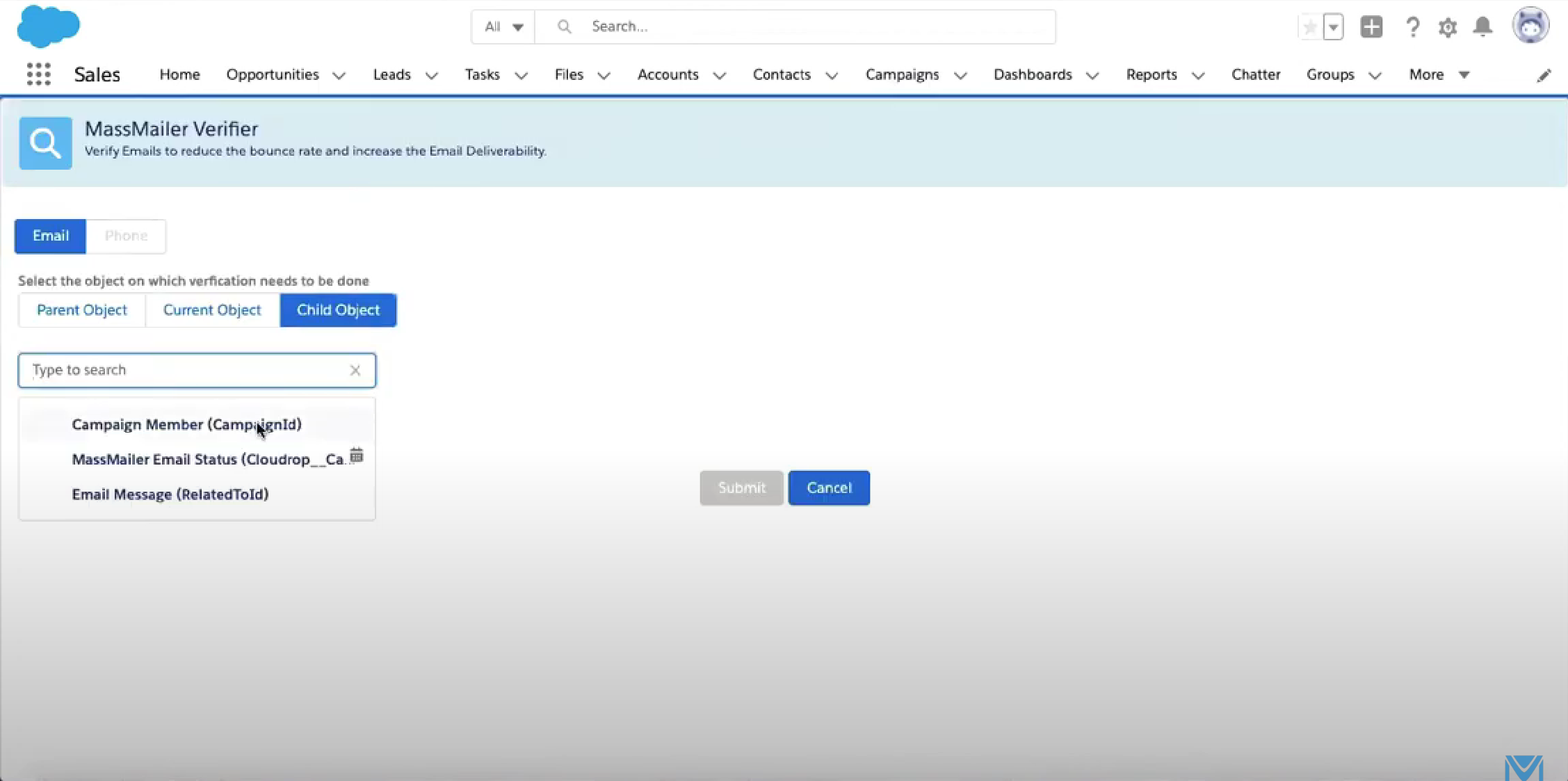
Task: Expand the Reports chevron menu
Action: pyautogui.click(x=1197, y=75)
